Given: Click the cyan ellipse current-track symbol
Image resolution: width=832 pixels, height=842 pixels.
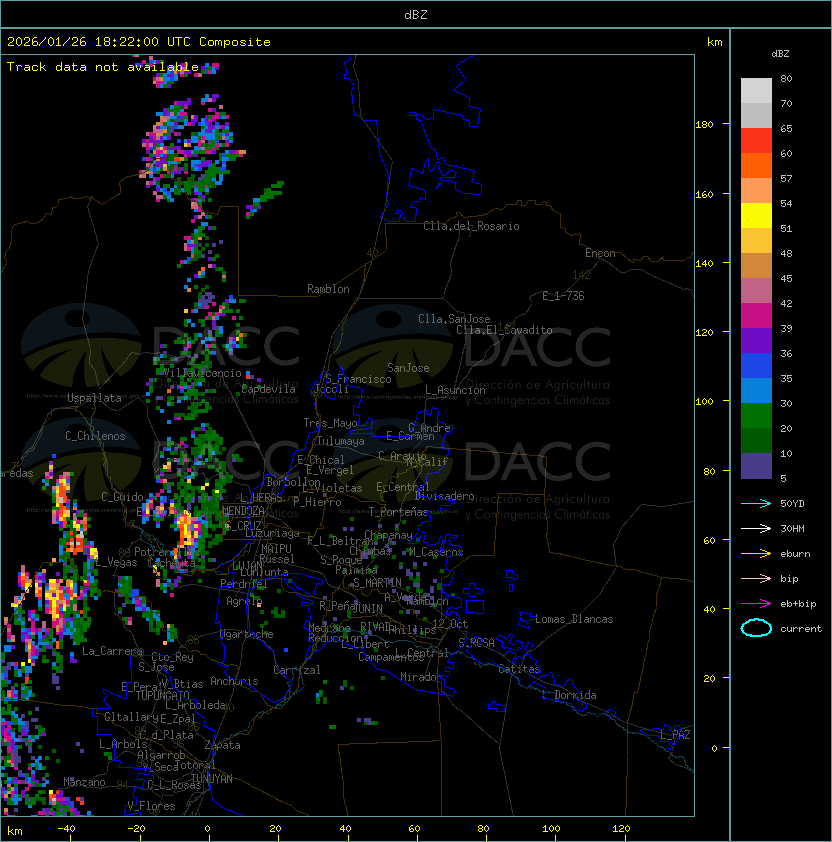Looking at the screenshot, I should pyautogui.click(x=756, y=629).
